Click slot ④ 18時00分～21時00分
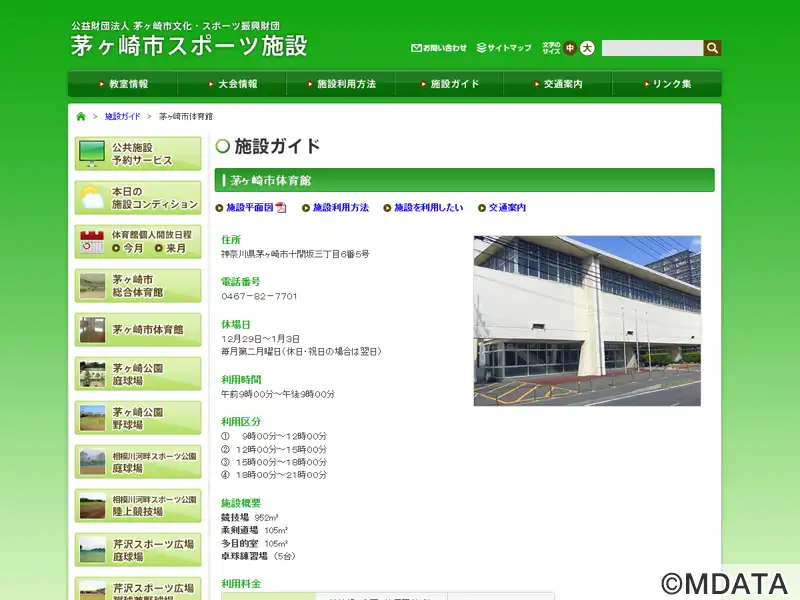The height and width of the screenshot is (600, 800). pos(274,475)
